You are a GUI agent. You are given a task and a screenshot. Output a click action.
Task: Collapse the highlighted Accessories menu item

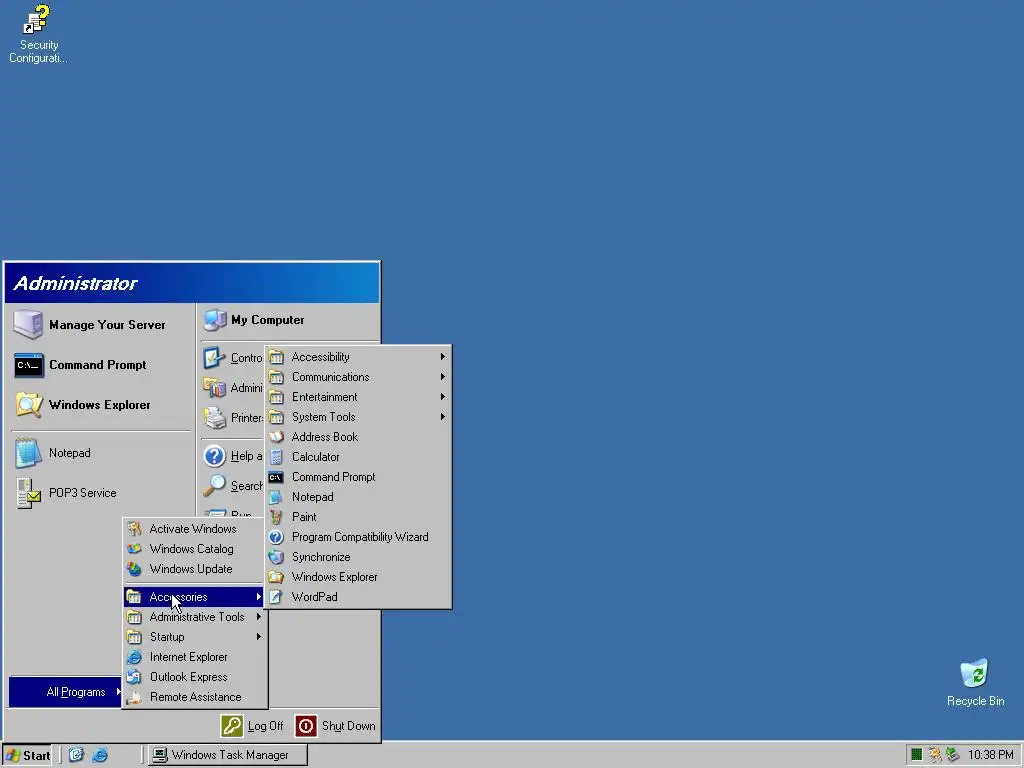click(x=195, y=597)
